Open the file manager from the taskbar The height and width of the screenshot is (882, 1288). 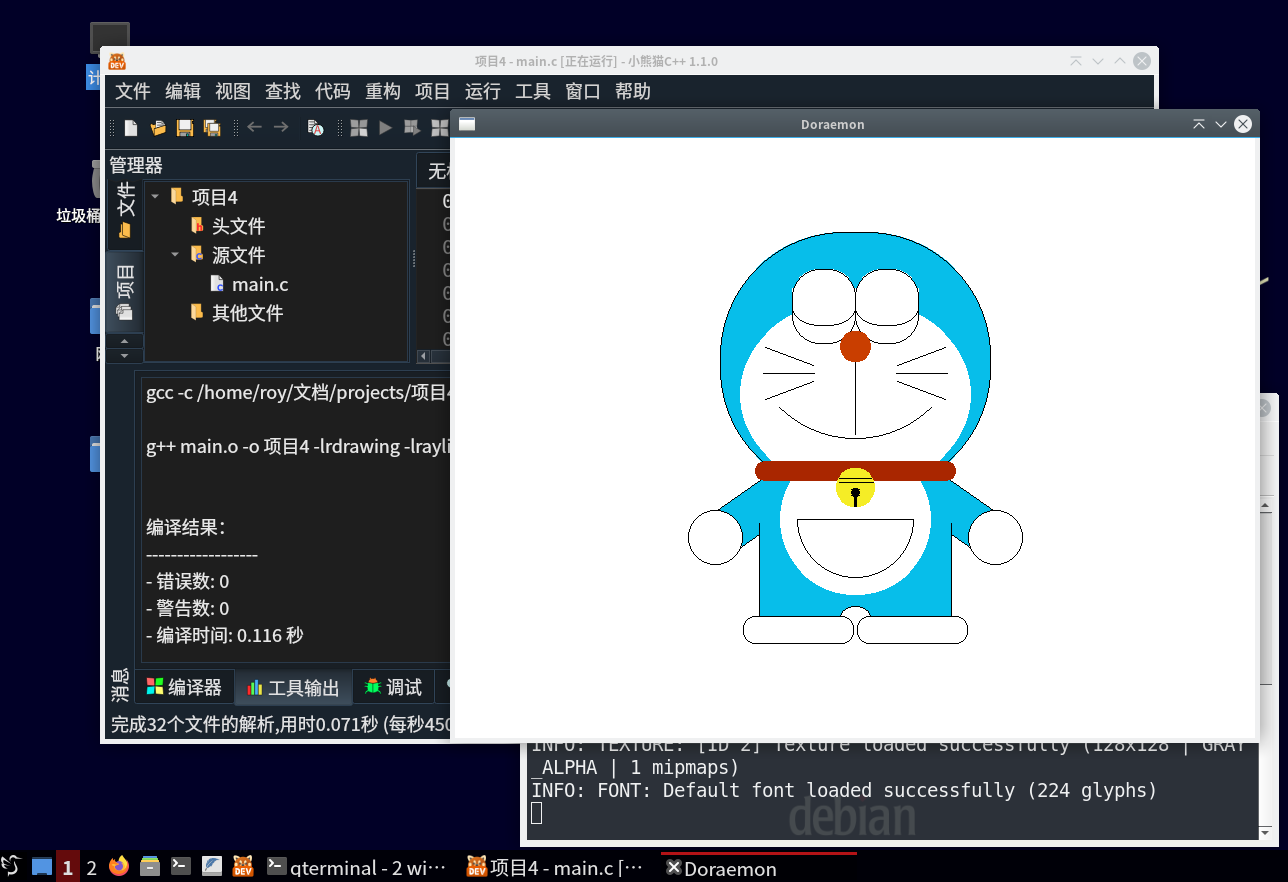pyautogui.click(x=150, y=867)
